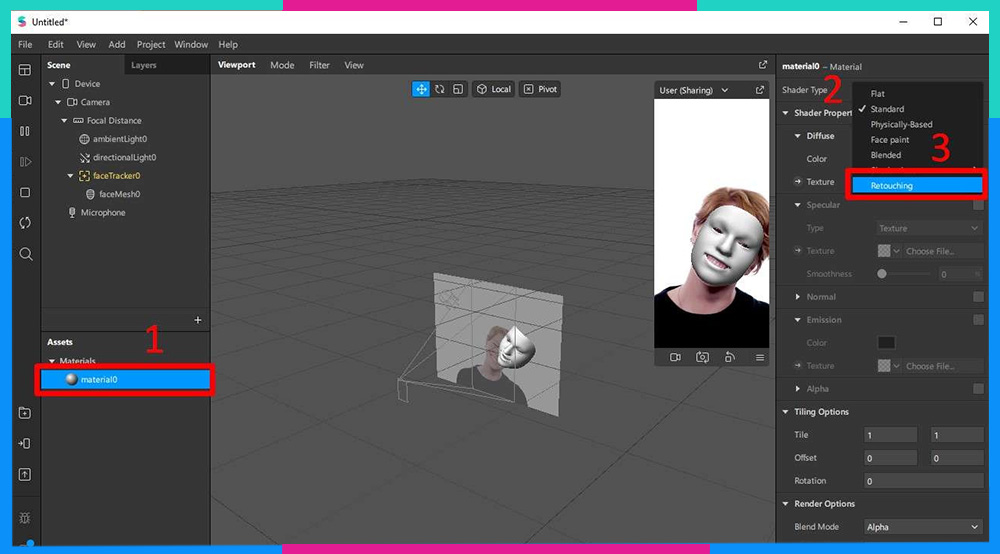The height and width of the screenshot is (554, 1000).
Task: Select directionalLight0 in the Scene tree
Action: coord(124,157)
